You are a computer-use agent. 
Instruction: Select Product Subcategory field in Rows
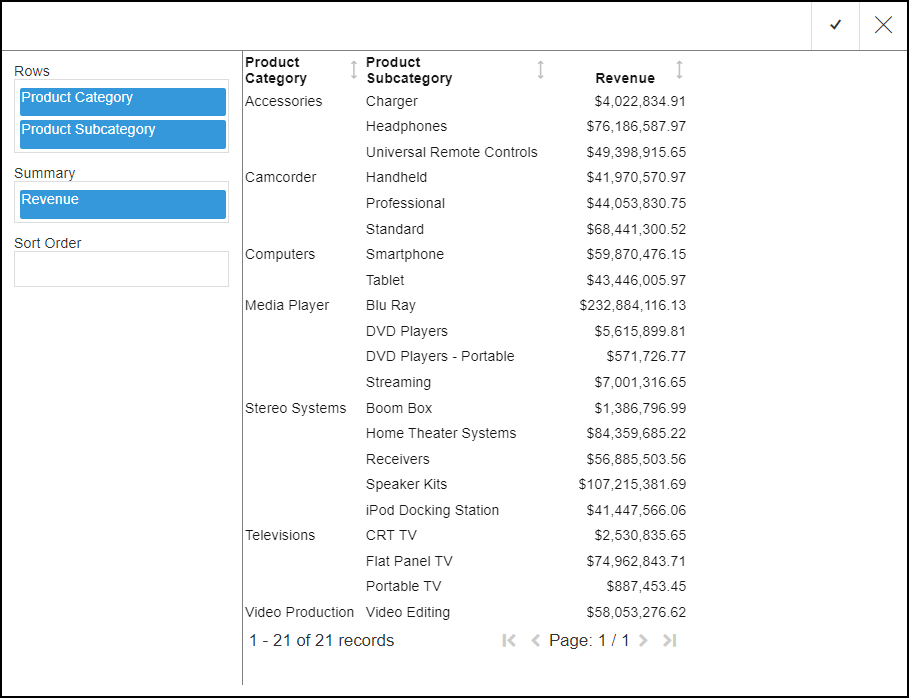click(123, 134)
